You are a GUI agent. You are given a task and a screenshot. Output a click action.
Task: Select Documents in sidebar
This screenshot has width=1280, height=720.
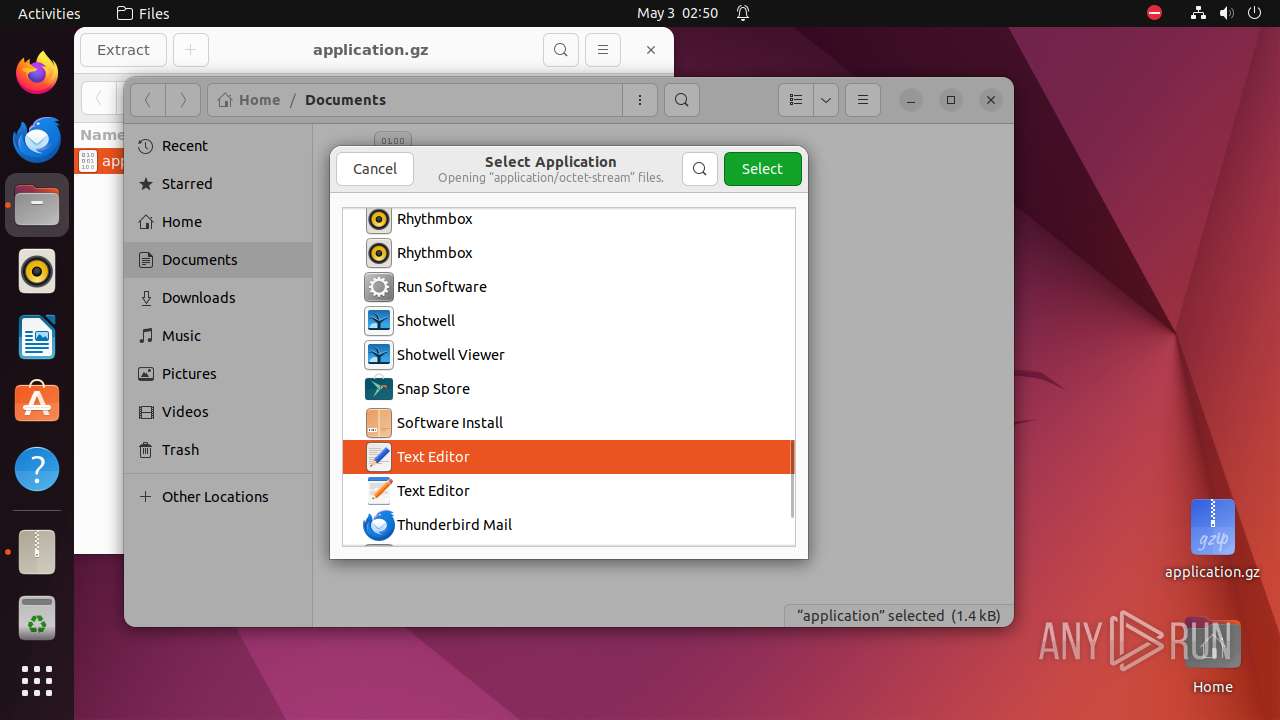point(218,260)
